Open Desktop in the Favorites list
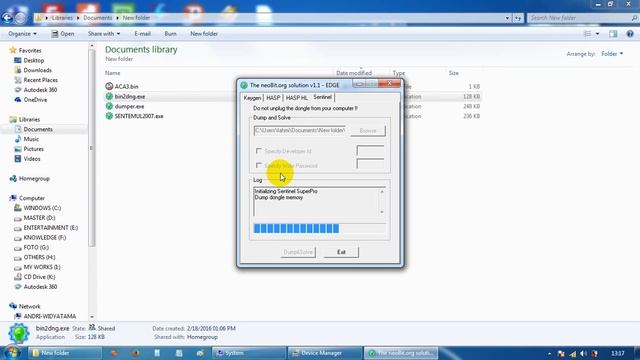Image resolution: width=640 pixels, height=360 pixels. (x=33, y=60)
